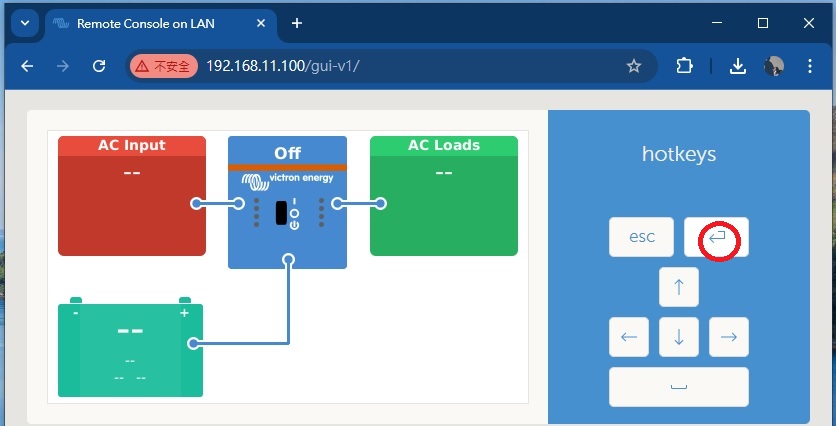Open the browser extensions menu

pos(684,66)
